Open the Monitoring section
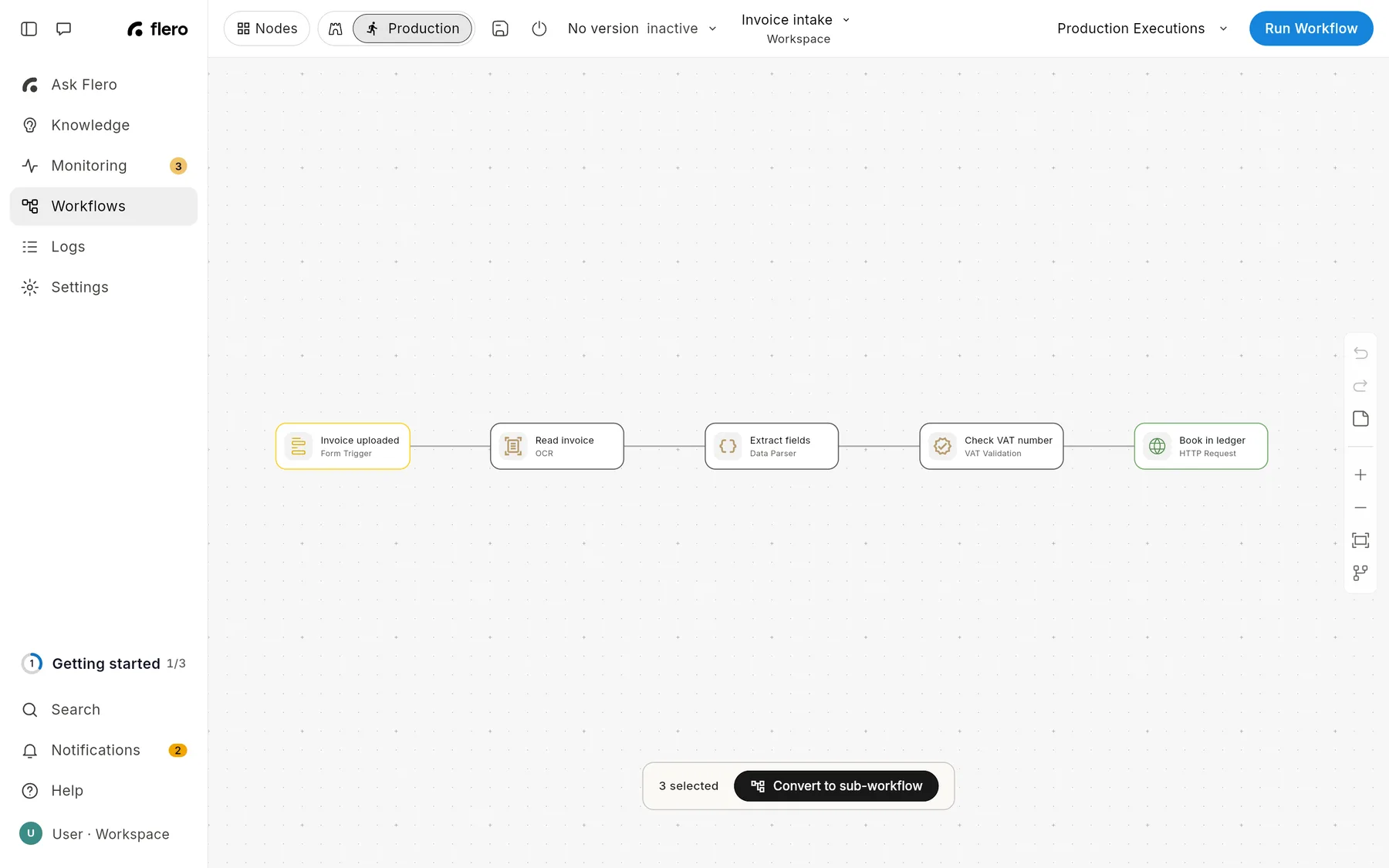 pyautogui.click(x=103, y=166)
